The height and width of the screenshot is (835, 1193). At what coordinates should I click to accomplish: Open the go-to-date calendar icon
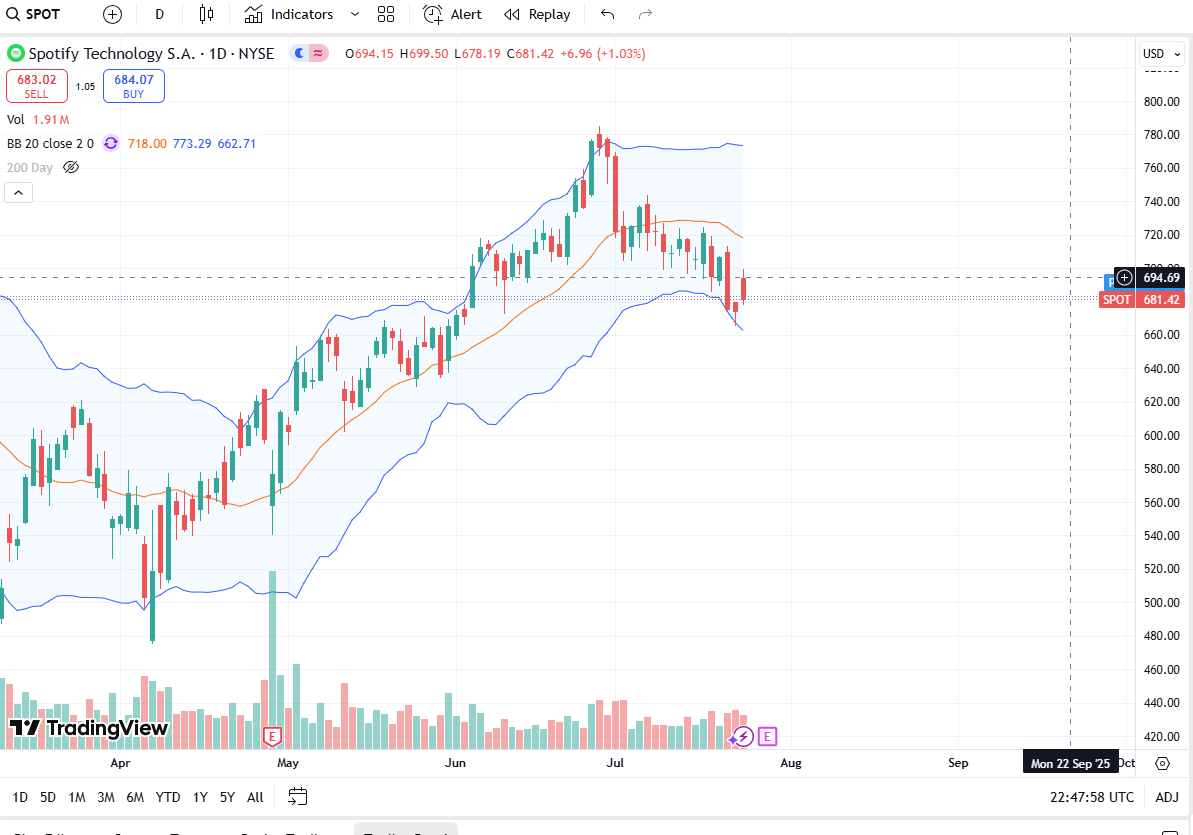pyautogui.click(x=297, y=797)
